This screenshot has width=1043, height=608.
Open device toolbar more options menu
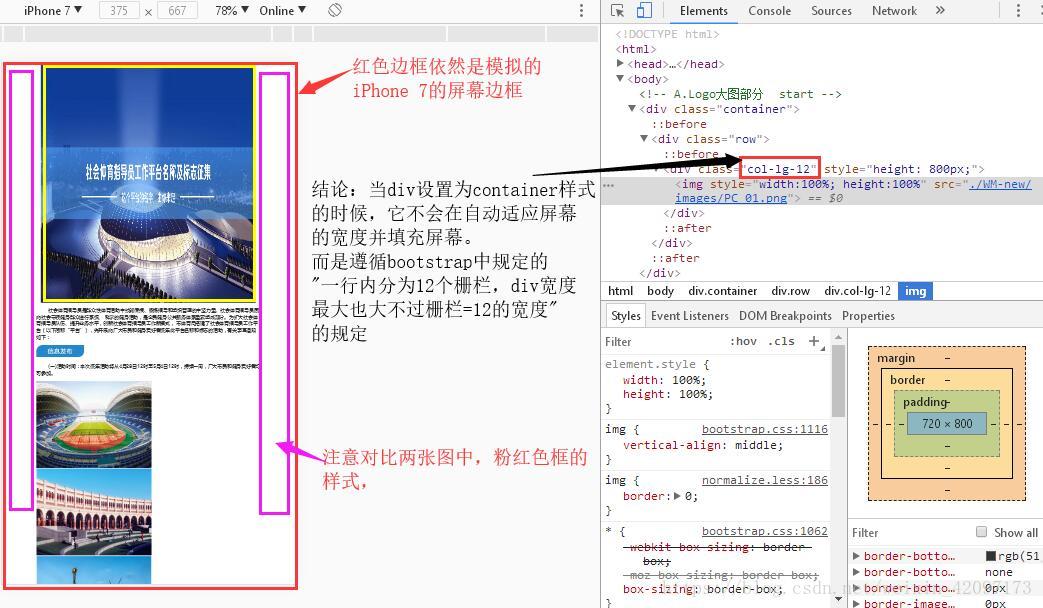(581, 11)
